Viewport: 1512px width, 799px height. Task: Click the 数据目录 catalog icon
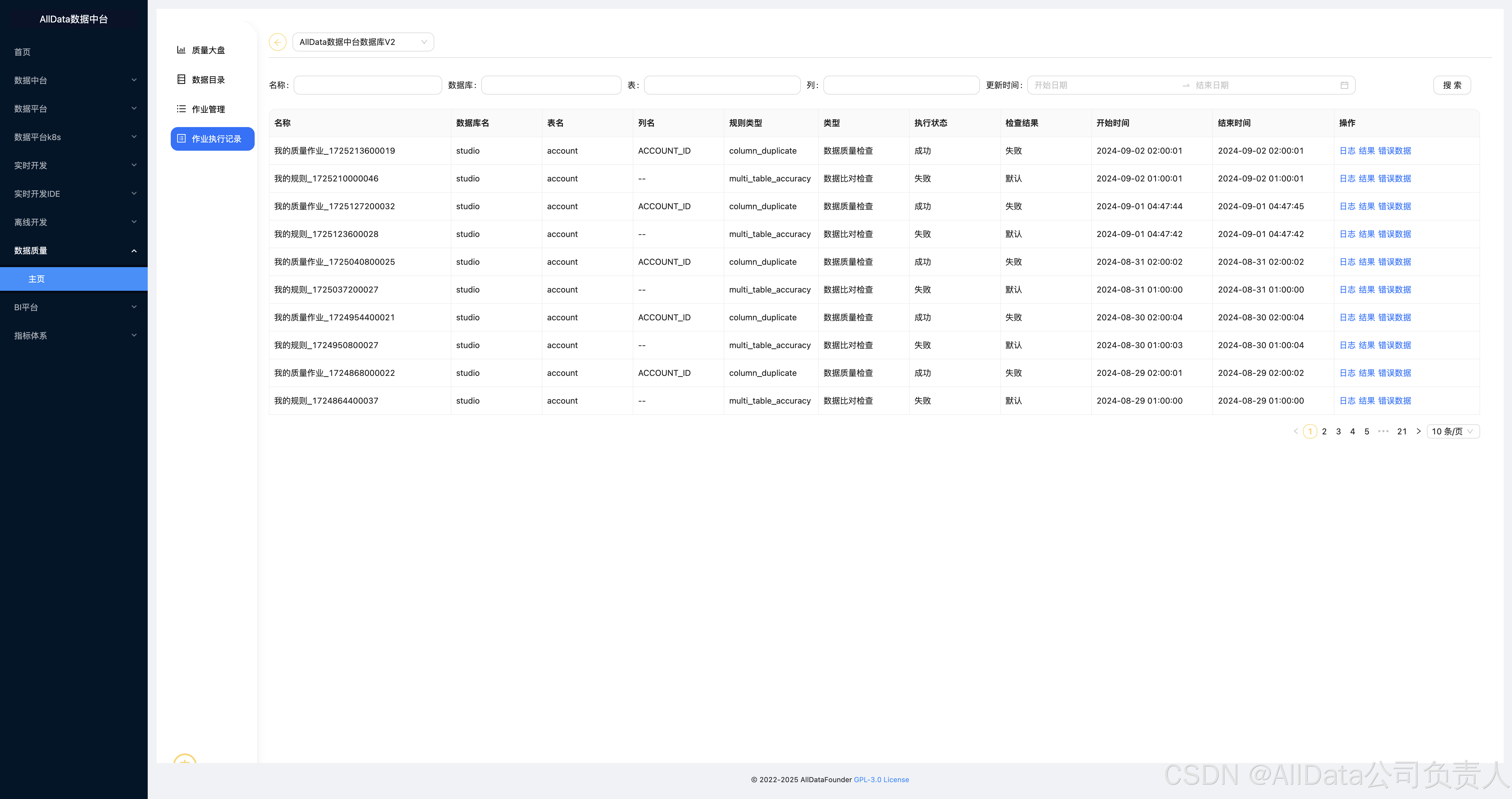(x=181, y=80)
